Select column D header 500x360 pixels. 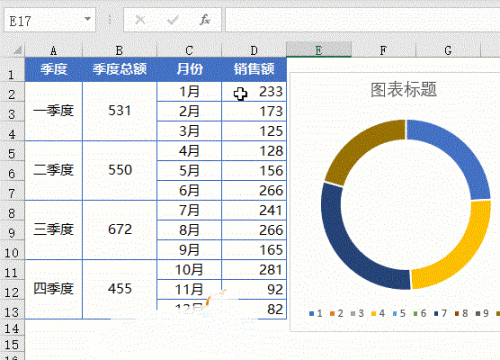point(254,50)
